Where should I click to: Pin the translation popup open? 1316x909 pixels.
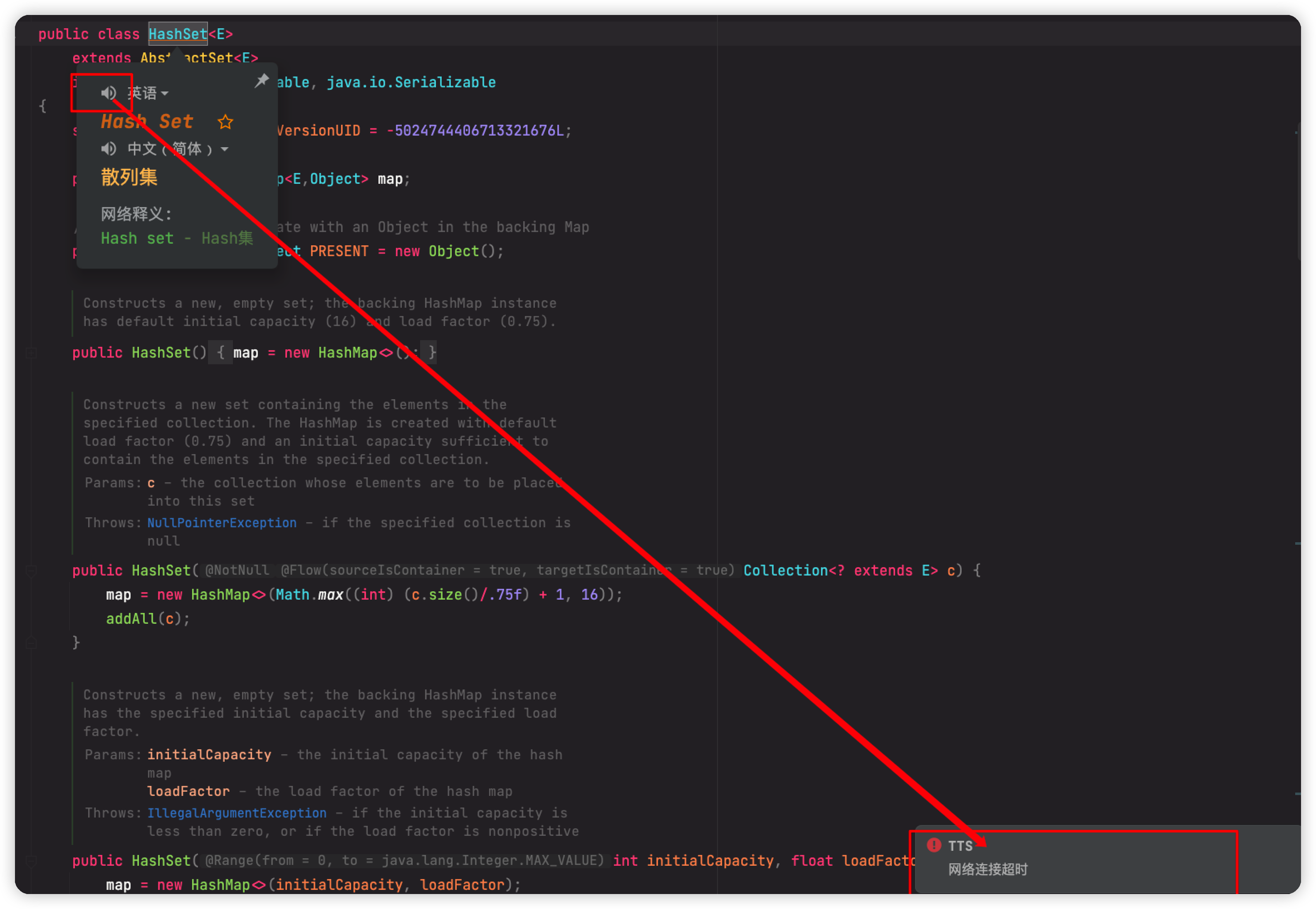pos(262,80)
